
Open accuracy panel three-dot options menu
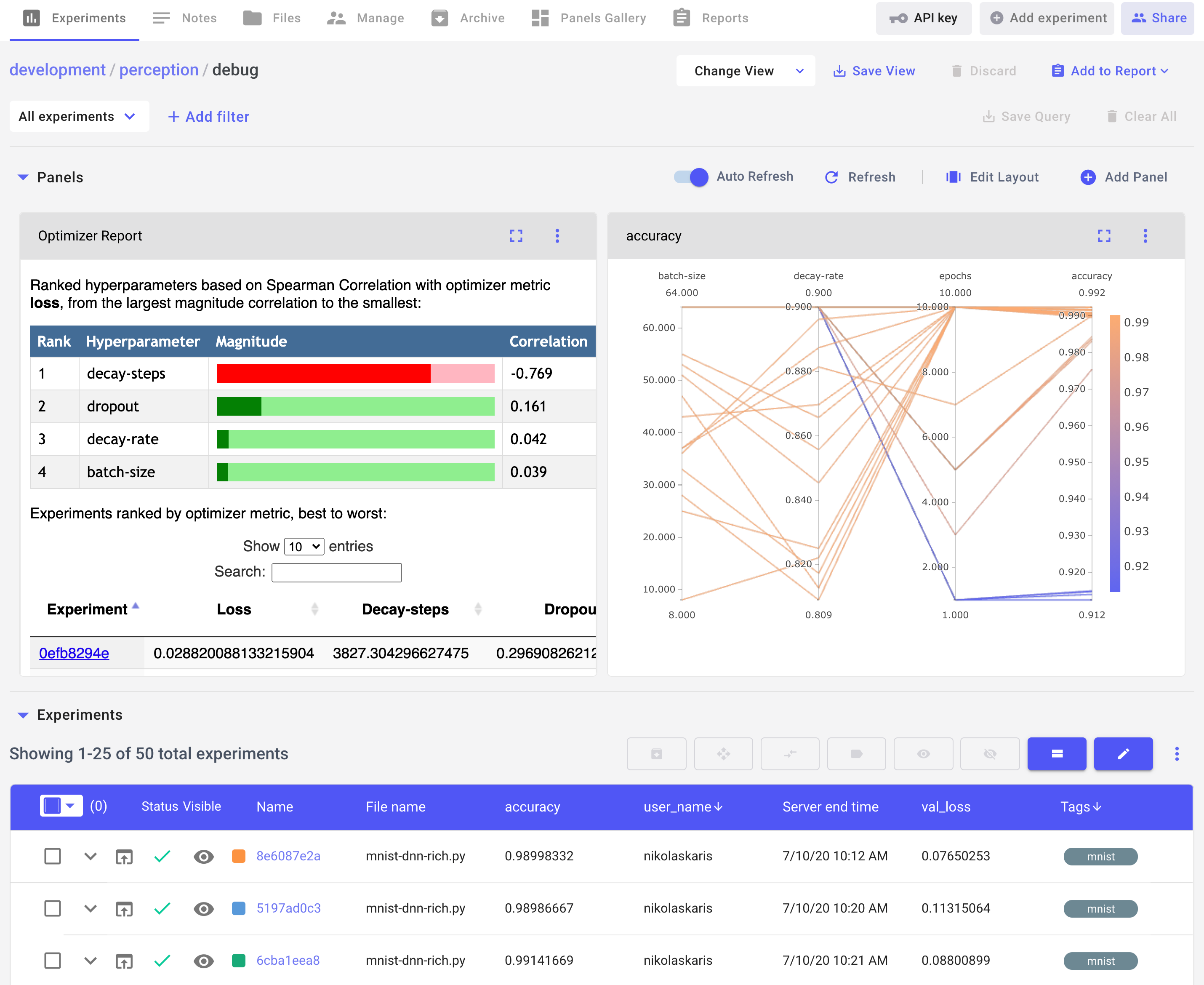coord(1145,236)
